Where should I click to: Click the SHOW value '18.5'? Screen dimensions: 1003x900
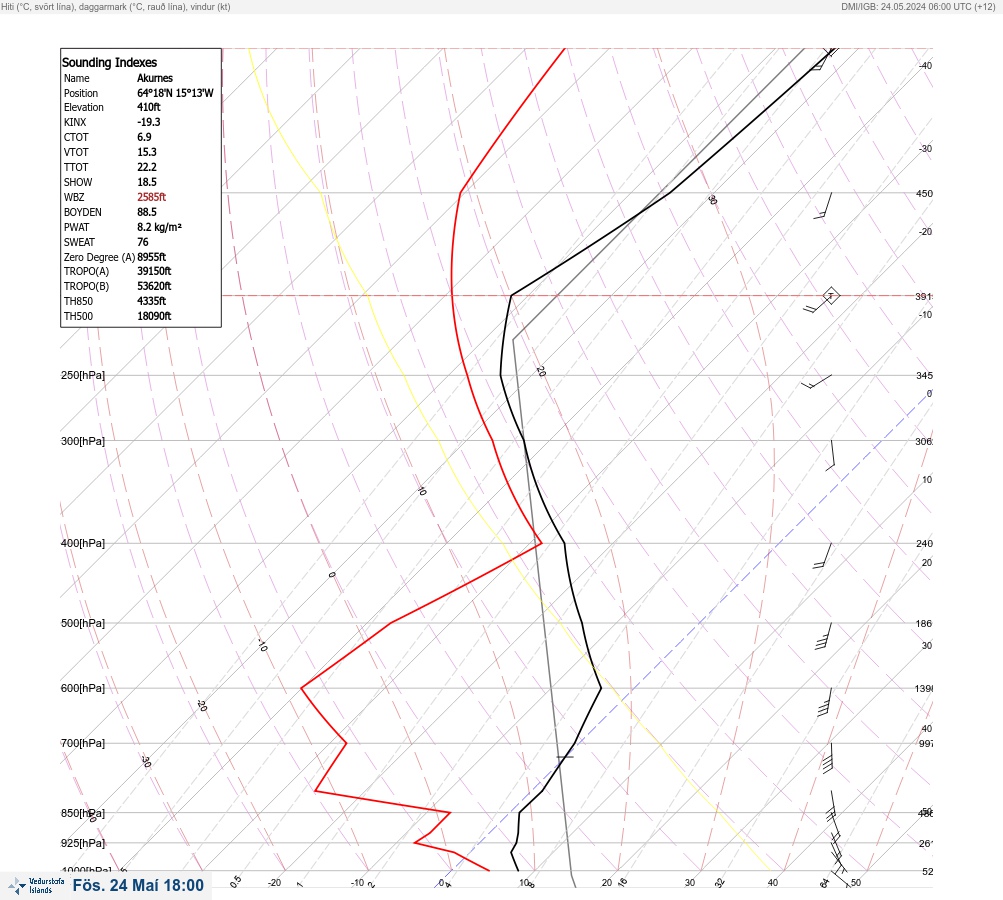(146, 182)
